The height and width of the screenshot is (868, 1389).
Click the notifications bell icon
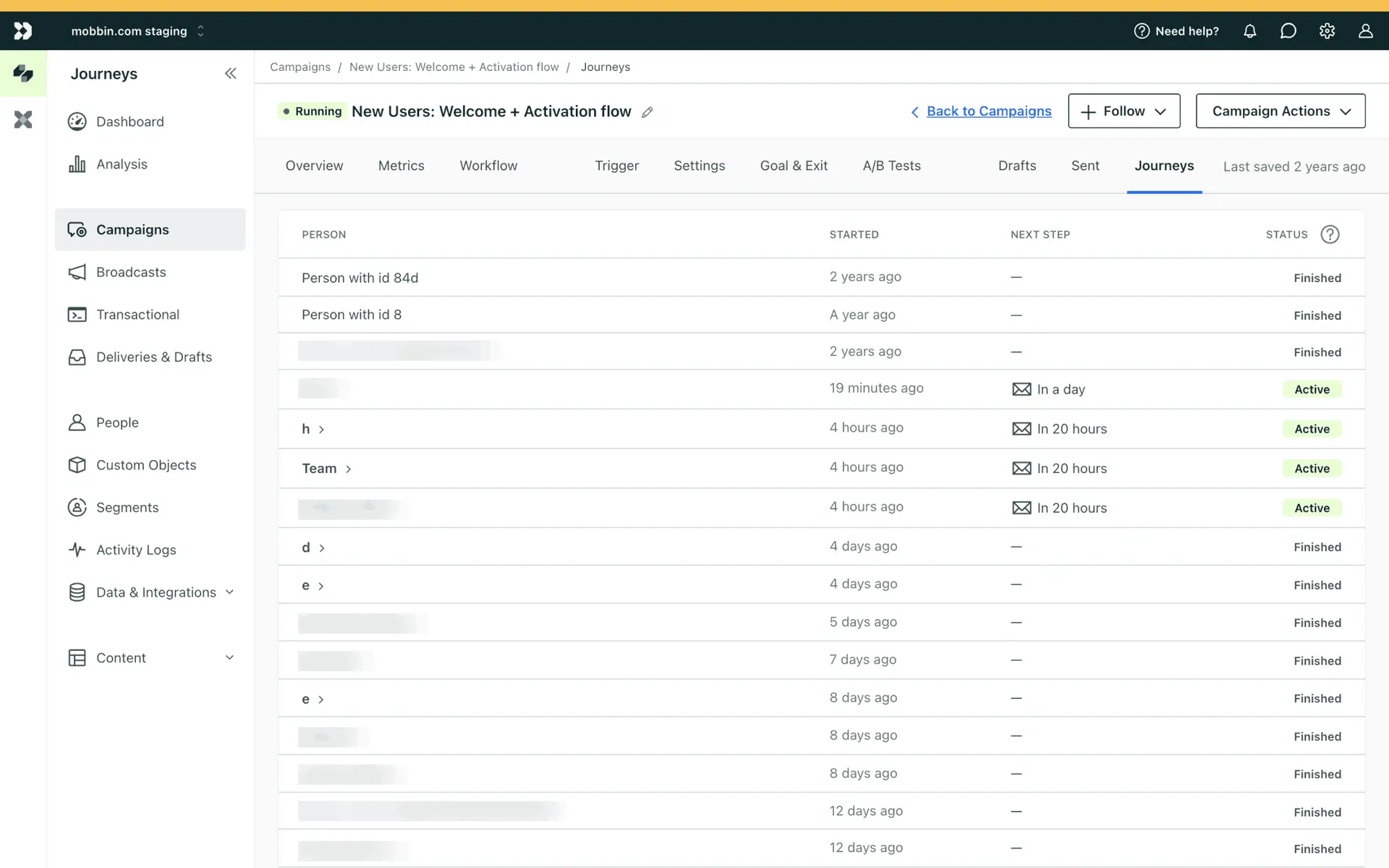(1249, 31)
